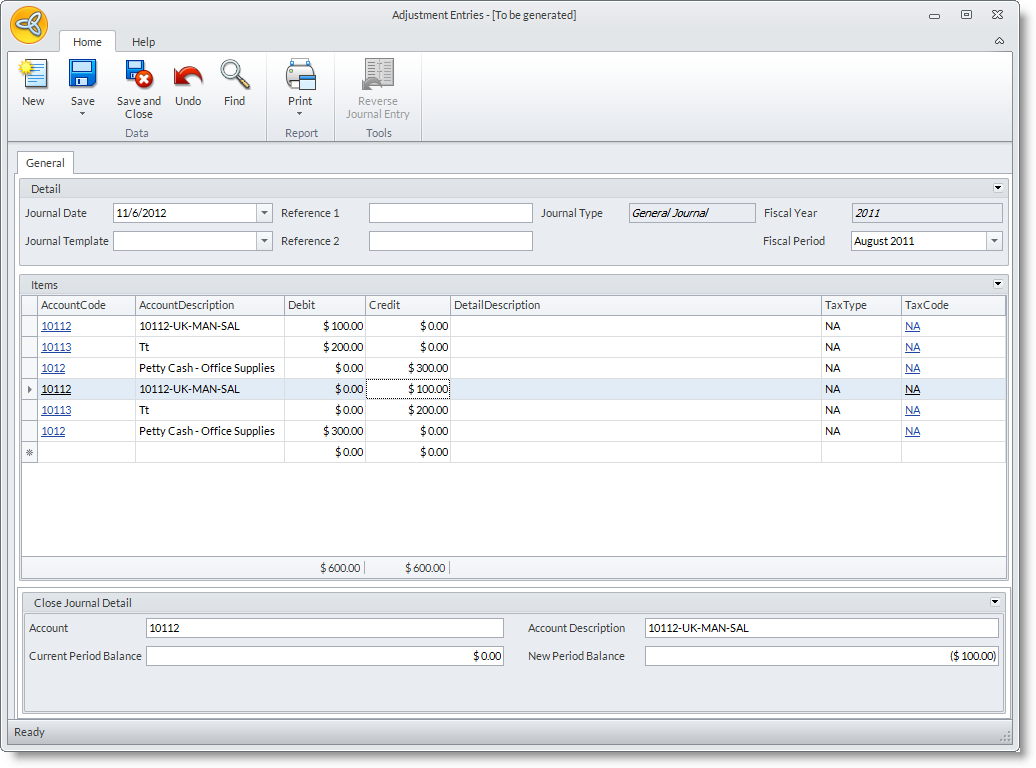Screen dimensions: 1036x768
Task: Click NA tax code link in first row
Action: click(912, 326)
